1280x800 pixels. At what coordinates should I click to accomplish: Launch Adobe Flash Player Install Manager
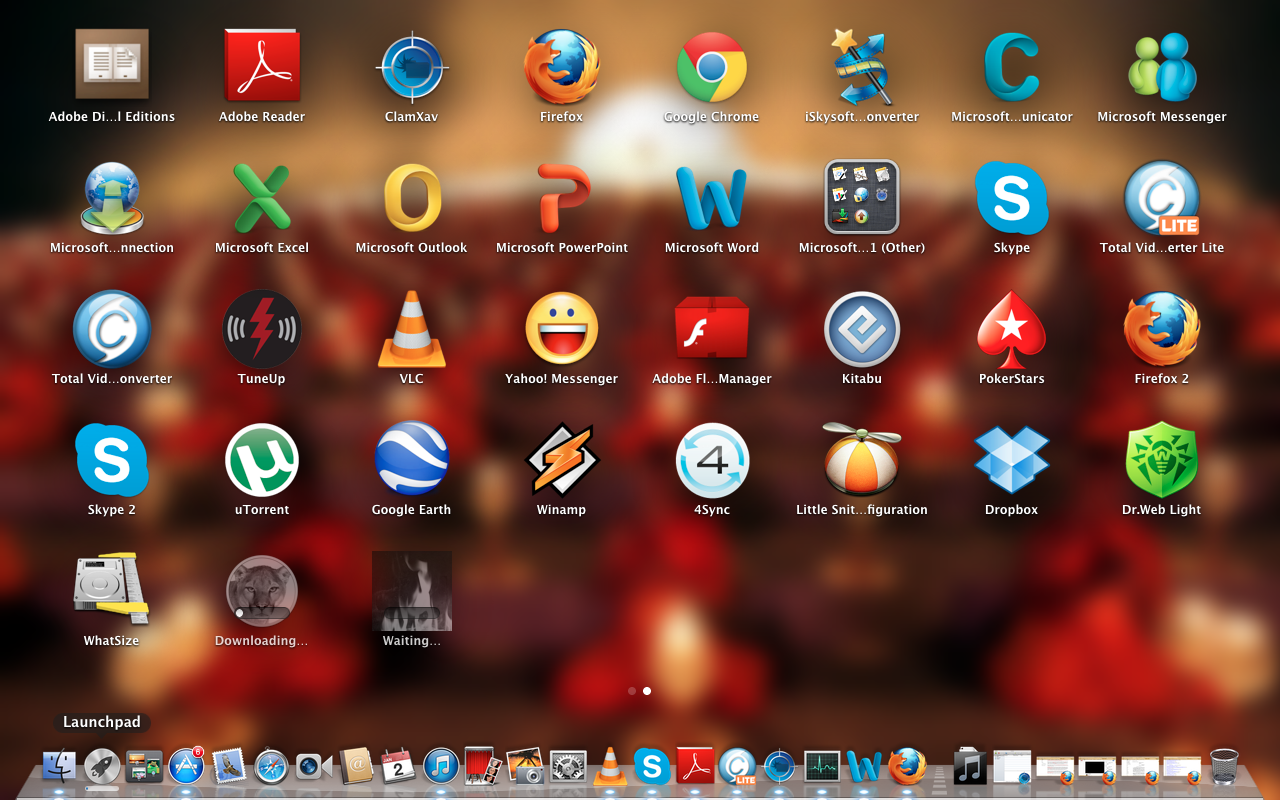pos(712,328)
